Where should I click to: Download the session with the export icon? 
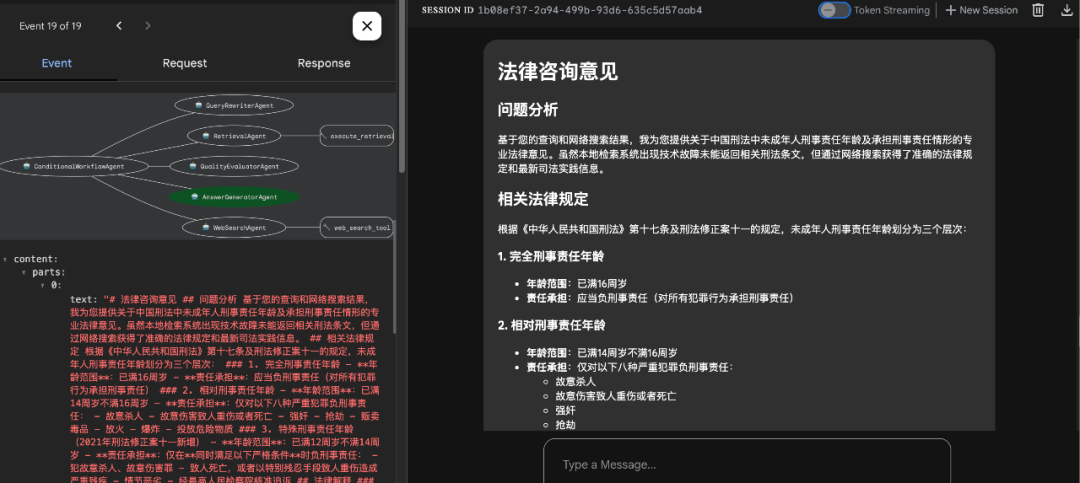click(x=1067, y=10)
